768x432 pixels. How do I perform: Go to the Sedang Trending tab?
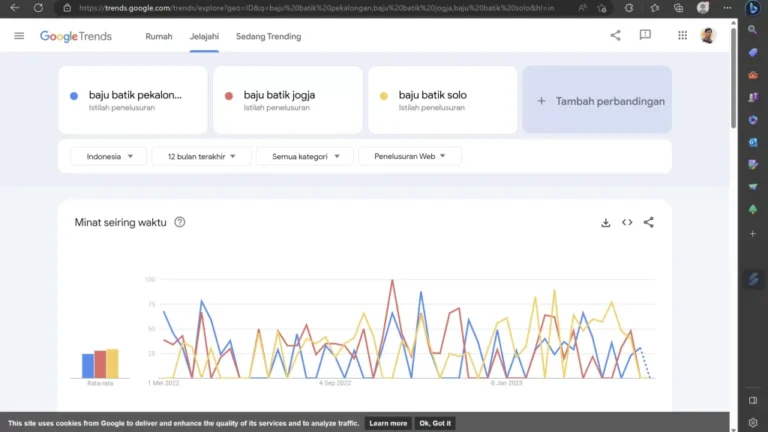268,37
